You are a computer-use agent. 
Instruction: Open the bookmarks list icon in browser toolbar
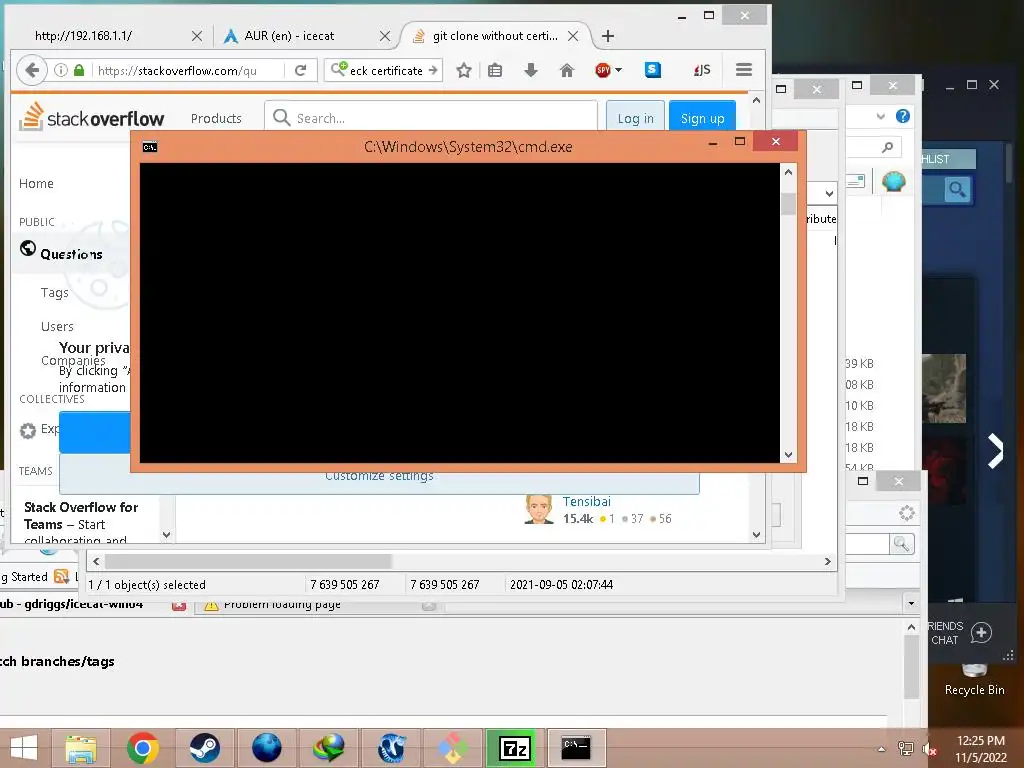pos(495,70)
